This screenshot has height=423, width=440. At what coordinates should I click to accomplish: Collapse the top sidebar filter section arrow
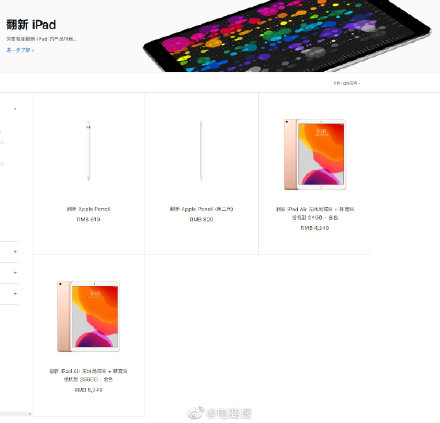coord(15,109)
